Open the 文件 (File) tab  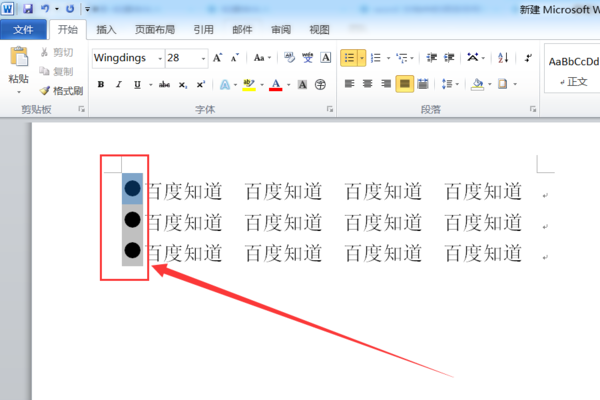(x=23, y=30)
